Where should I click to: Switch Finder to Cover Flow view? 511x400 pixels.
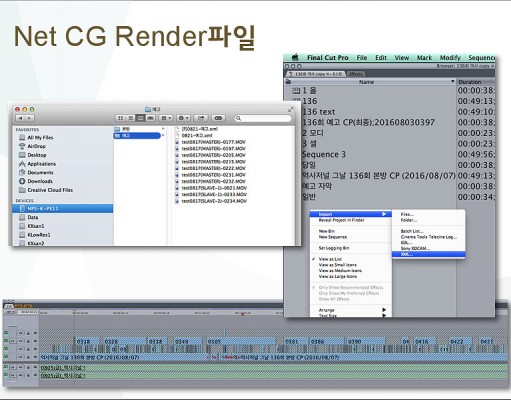click(151, 118)
